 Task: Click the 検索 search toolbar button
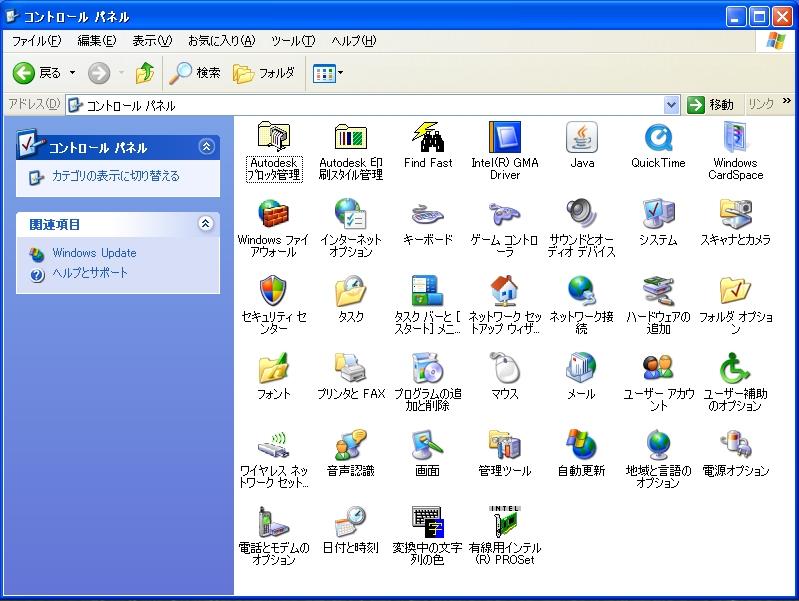coord(195,73)
